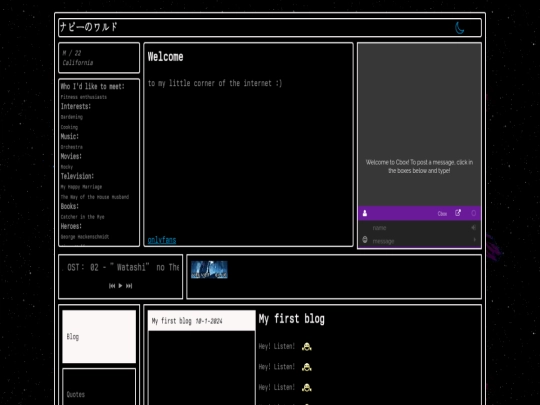Click the California location text
The width and height of the screenshot is (540, 405).
77,63
